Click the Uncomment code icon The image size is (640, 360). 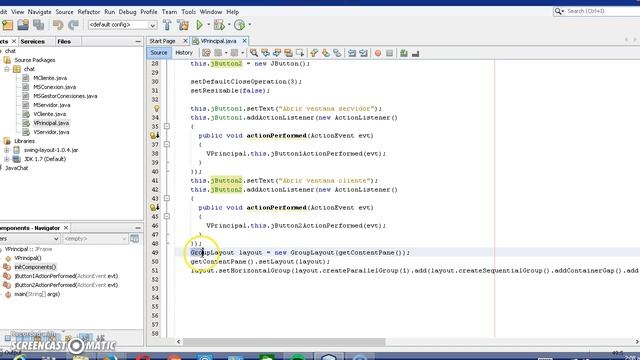416,53
